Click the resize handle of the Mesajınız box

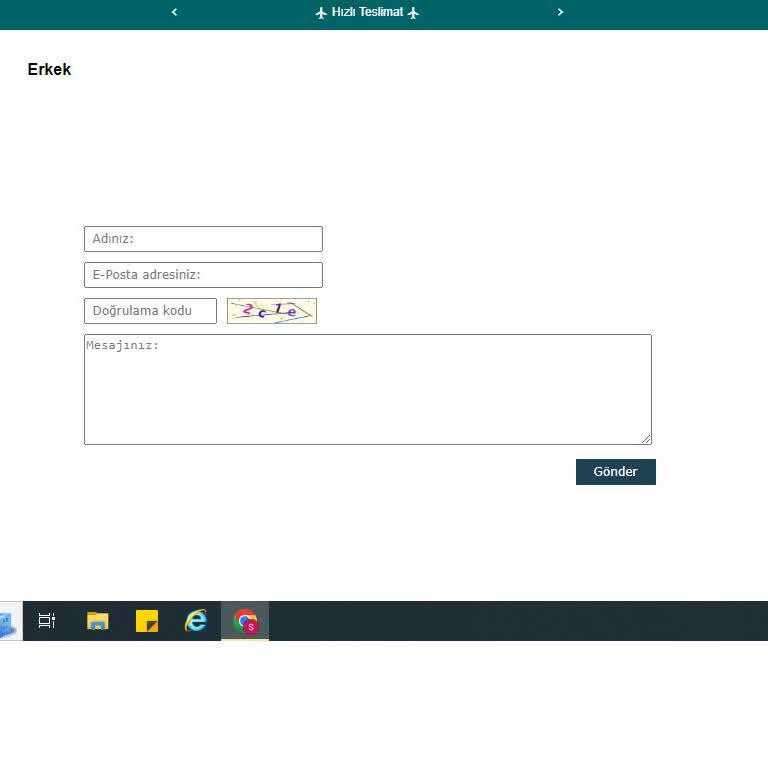[646, 439]
